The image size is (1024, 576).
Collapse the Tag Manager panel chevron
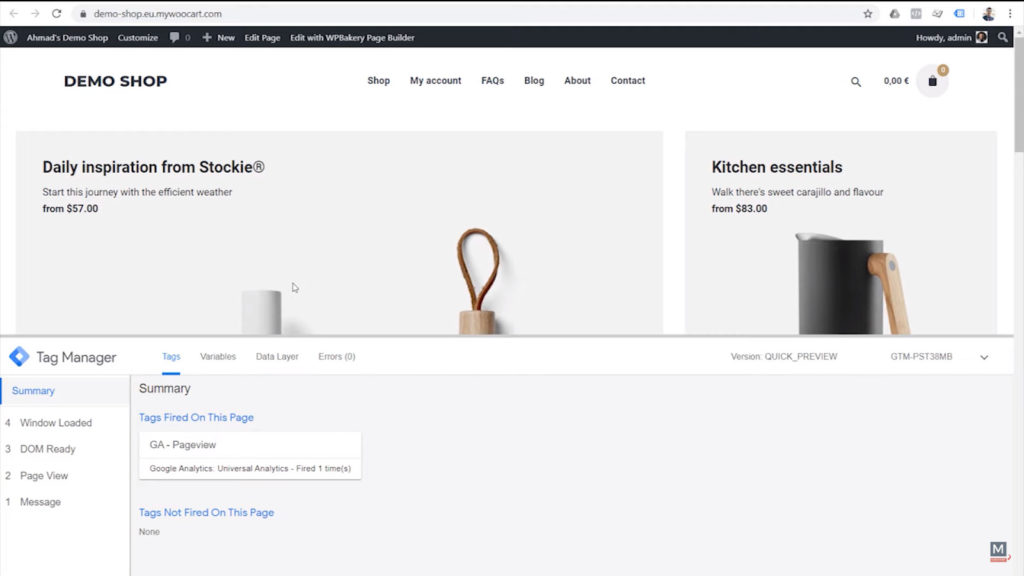(x=984, y=356)
